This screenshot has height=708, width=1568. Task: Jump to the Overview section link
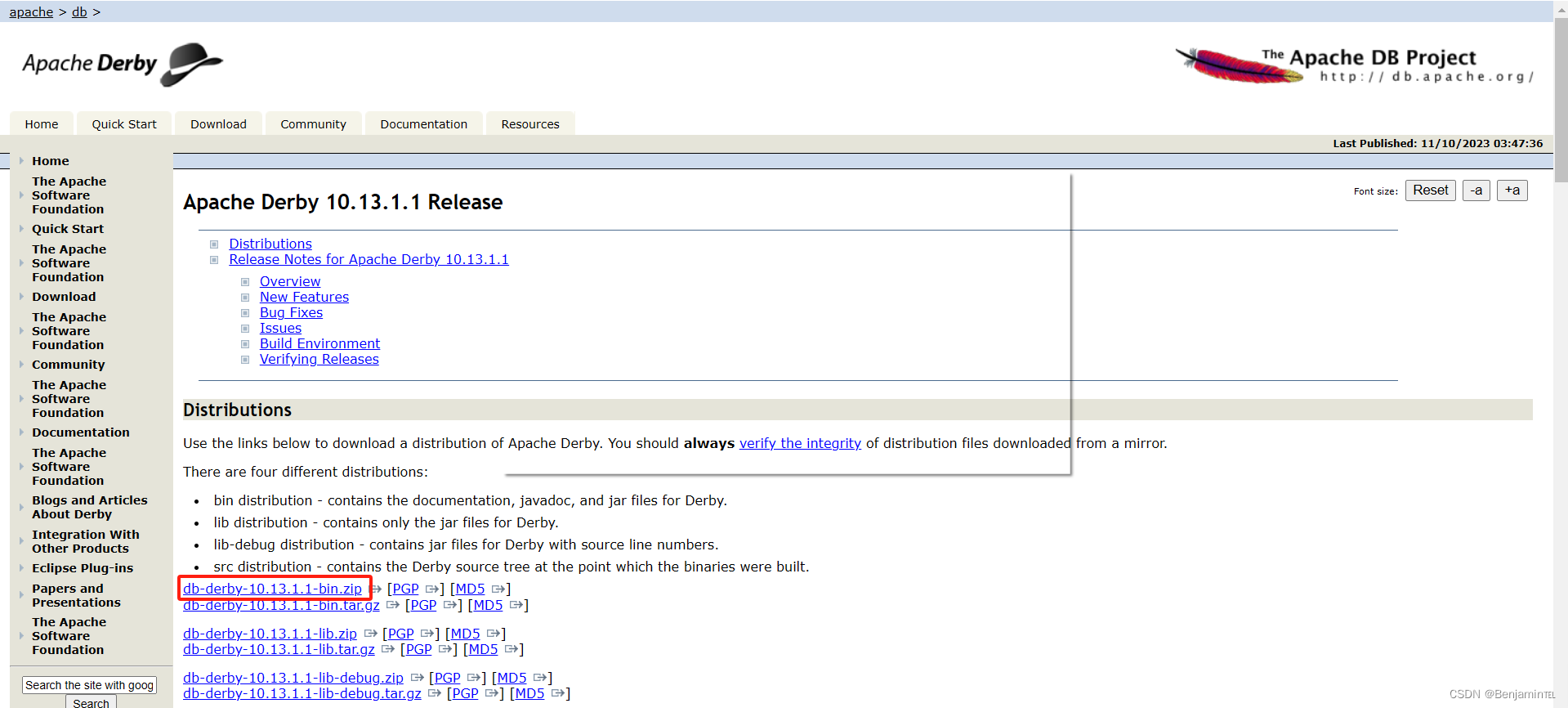pyautogui.click(x=290, y=281)
